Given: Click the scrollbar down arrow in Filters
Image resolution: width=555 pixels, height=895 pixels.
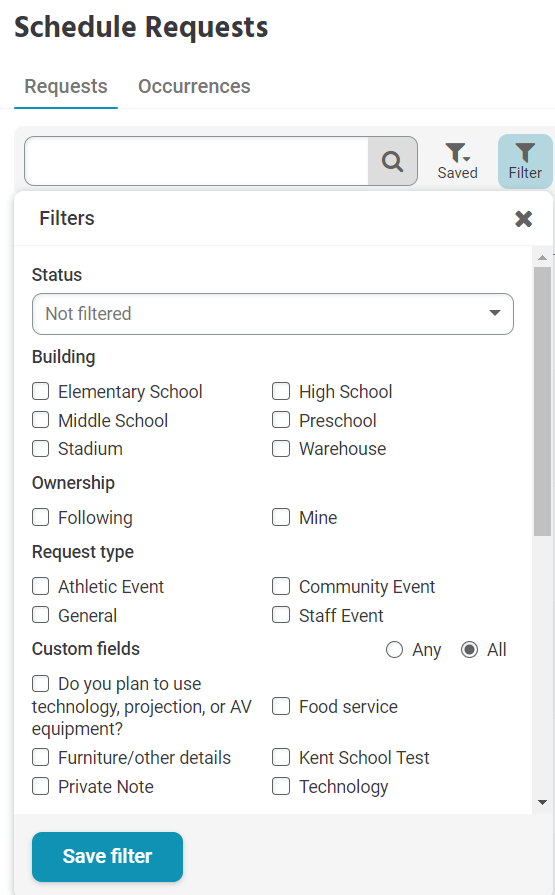Looking at the screenshot, I should [x=542, y=803].
